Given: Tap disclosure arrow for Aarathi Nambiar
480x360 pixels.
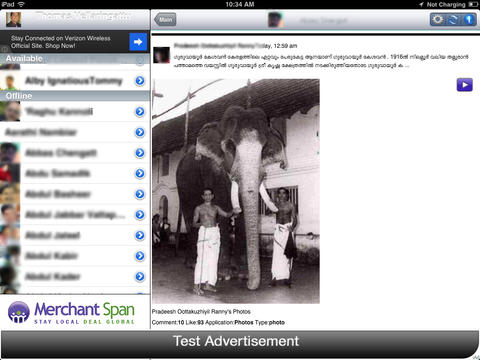Looking at the screenshot, I should click(x=140, y=132).
